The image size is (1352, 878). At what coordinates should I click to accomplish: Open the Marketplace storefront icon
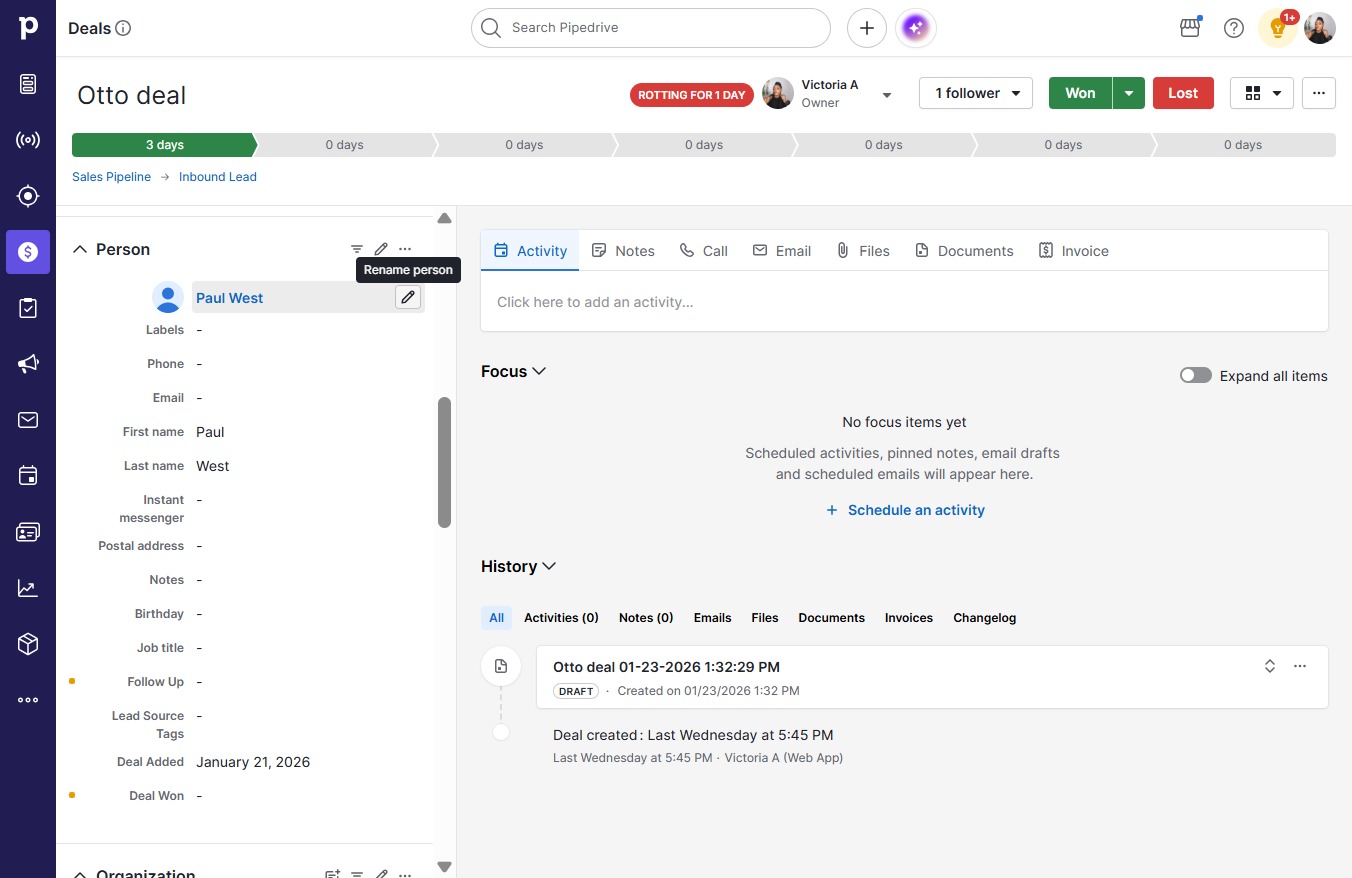pyautogui.click(x=1190, y=28)
